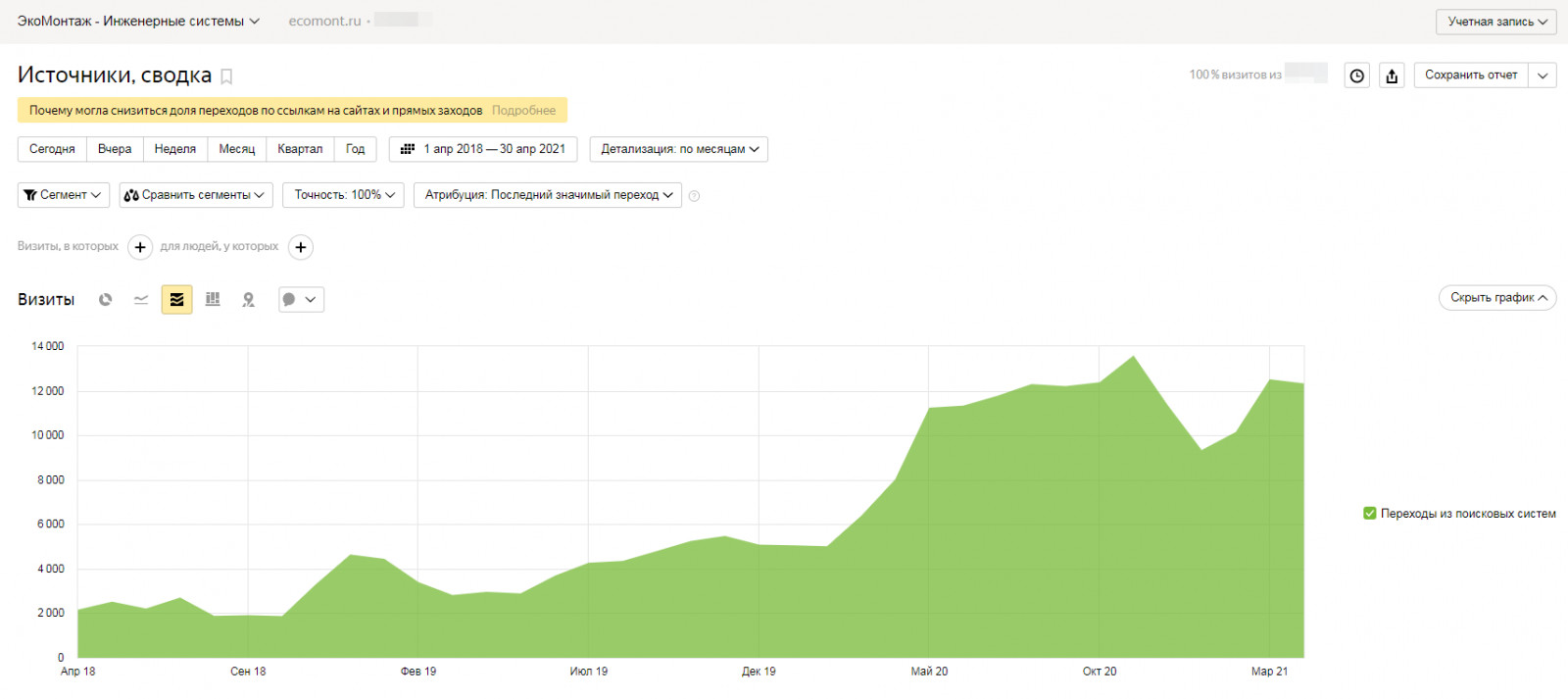
Task: Open the chart annotations comment dropdown
Action: click(x=300, y=300)
